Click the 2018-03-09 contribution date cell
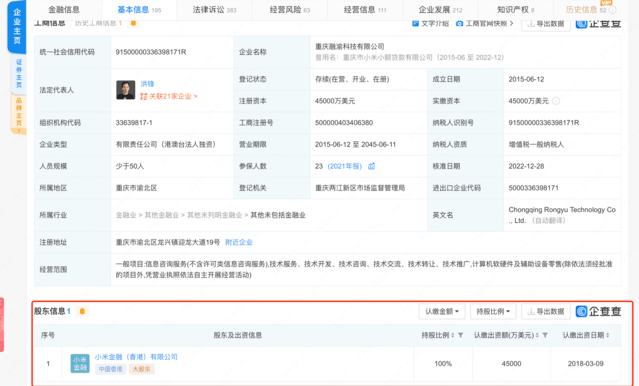 pyautogui.click(x=586, y=364)
